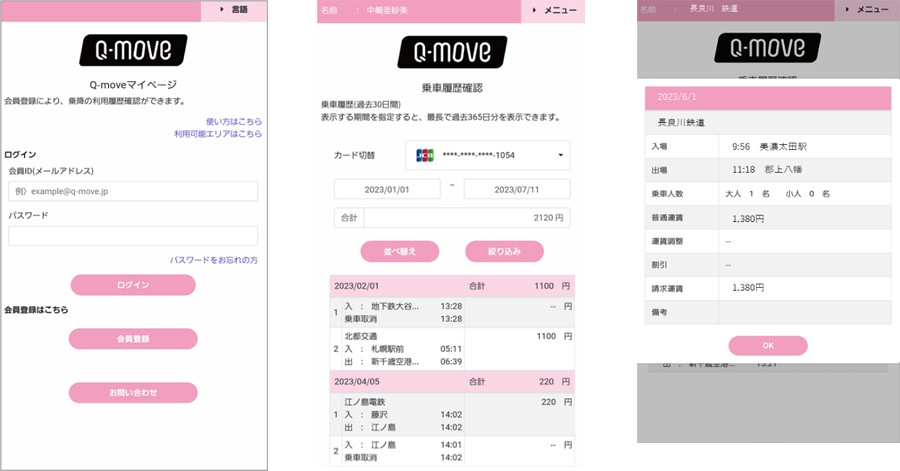
Task: Click the 2023/6/1 dialog header
Action: click(768, 98)
